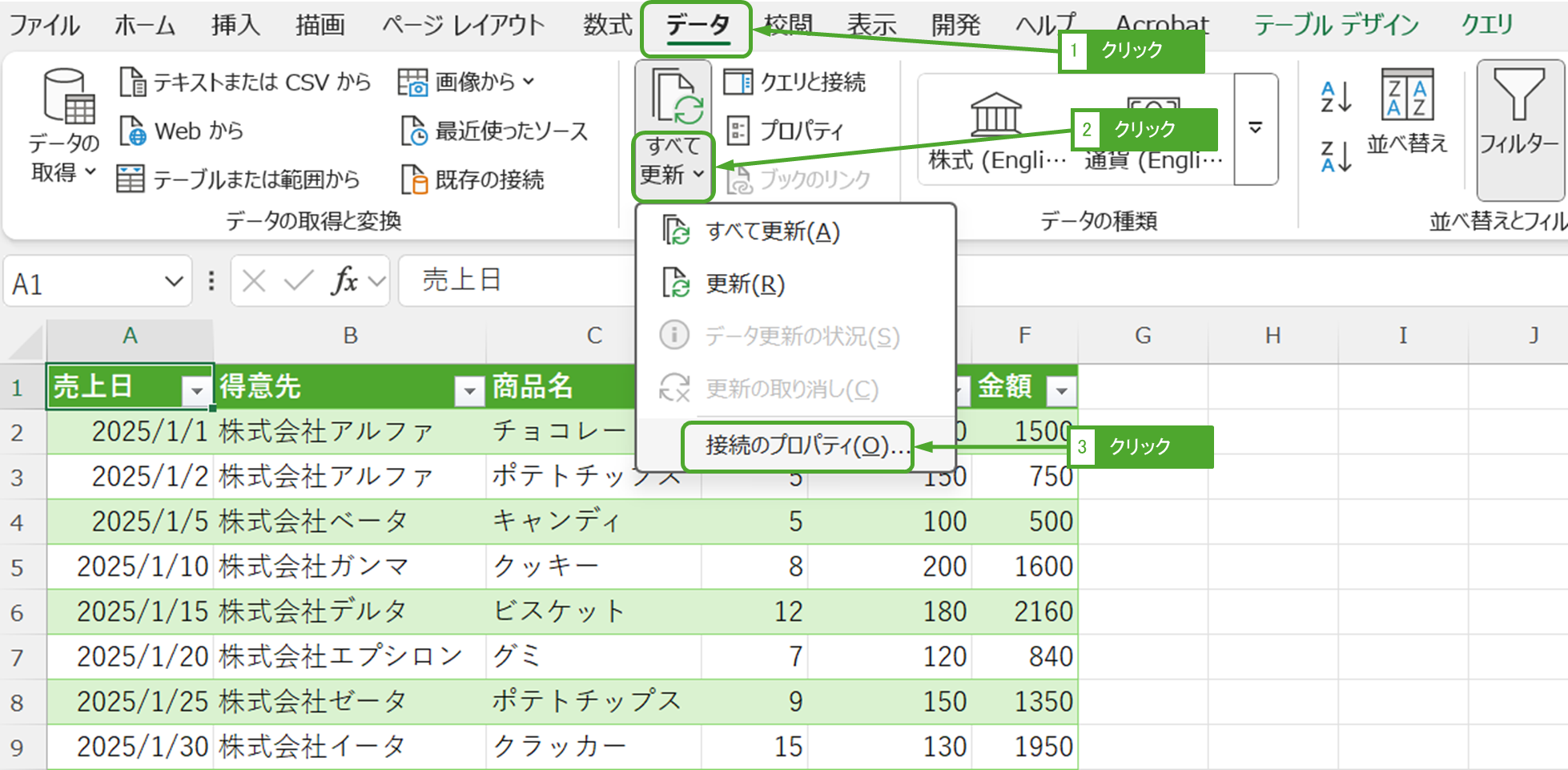The height and width of the screenshot is (770, 1568).
Task: Click the Web から import icon
Action: (x=133, y=131)
